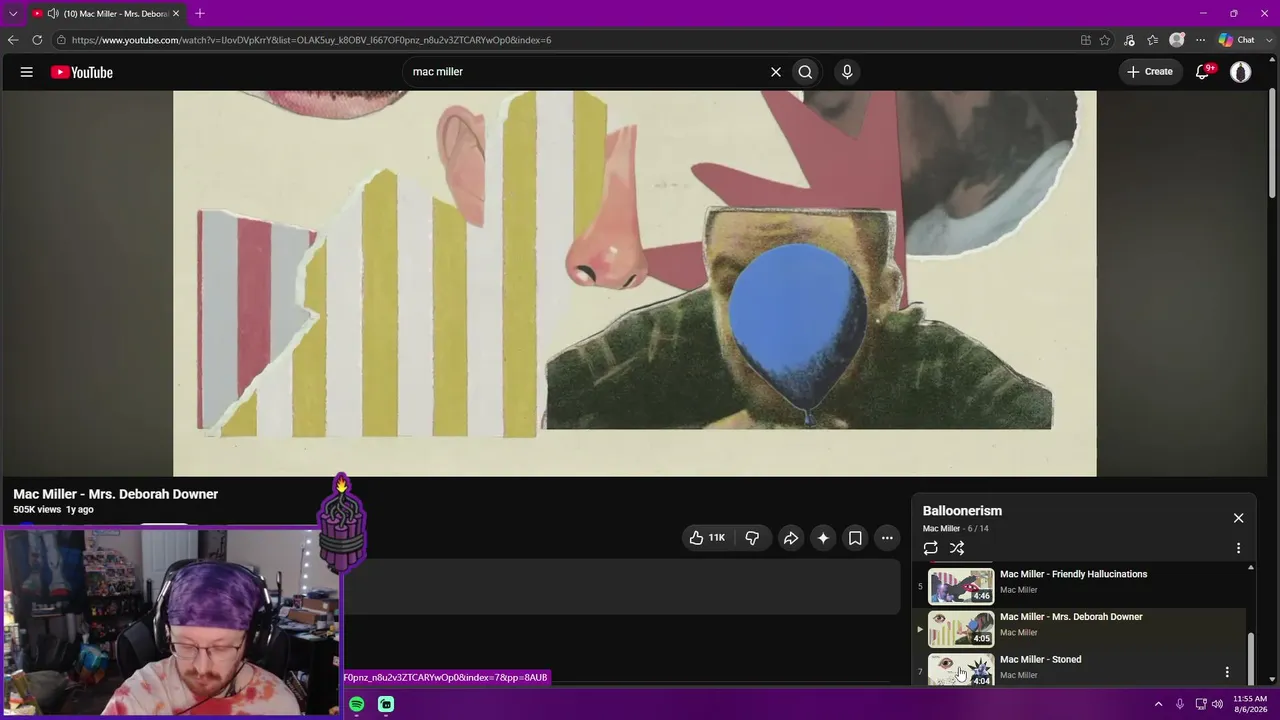The width and height of the screenshot is (1280, 720).
Task: Open the YouTube guide hamburger menu
Action: [x=27, y=72]
